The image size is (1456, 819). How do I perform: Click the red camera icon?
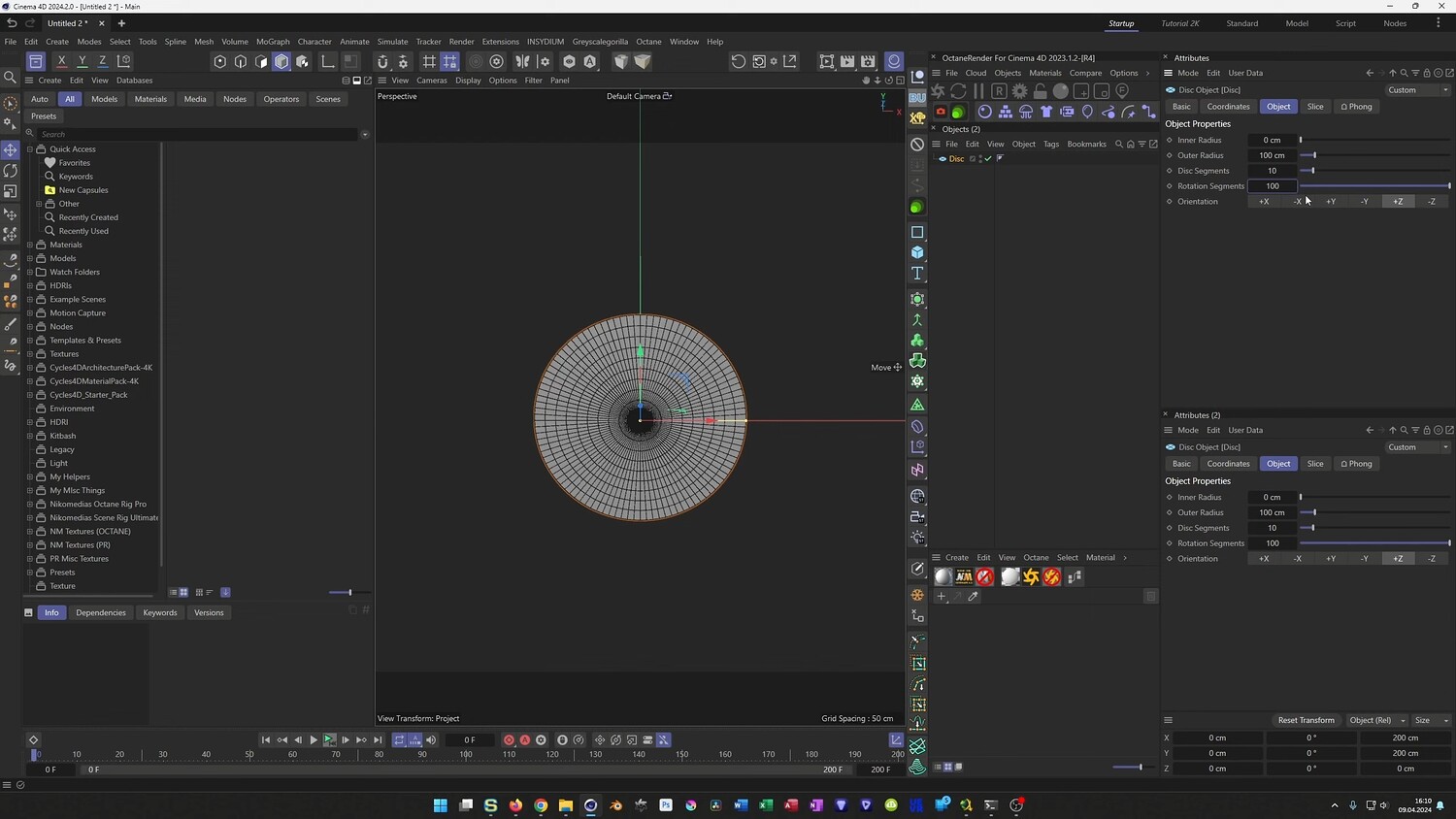(940, 112)
